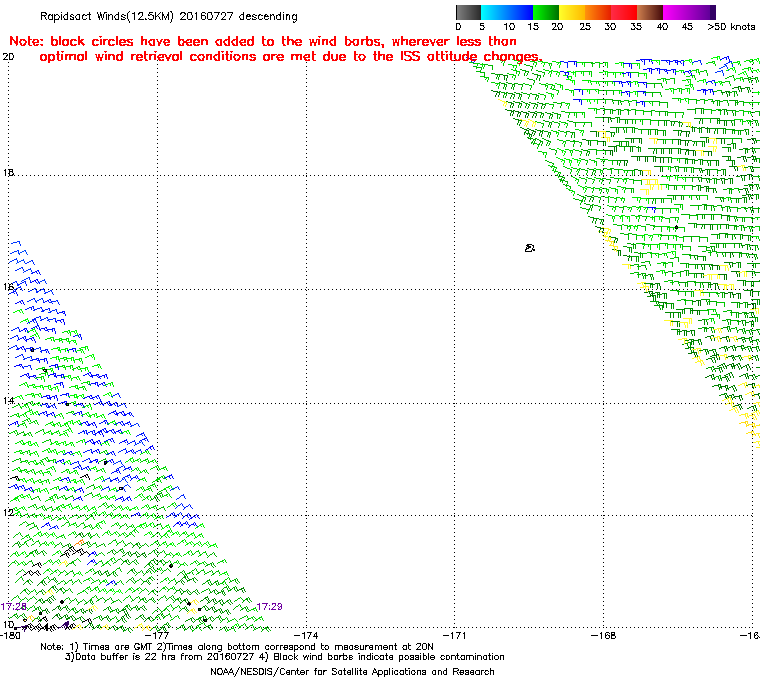The image size is (760, 688).
Task: Click the legend label "35"
Action: tap(636, 27)
